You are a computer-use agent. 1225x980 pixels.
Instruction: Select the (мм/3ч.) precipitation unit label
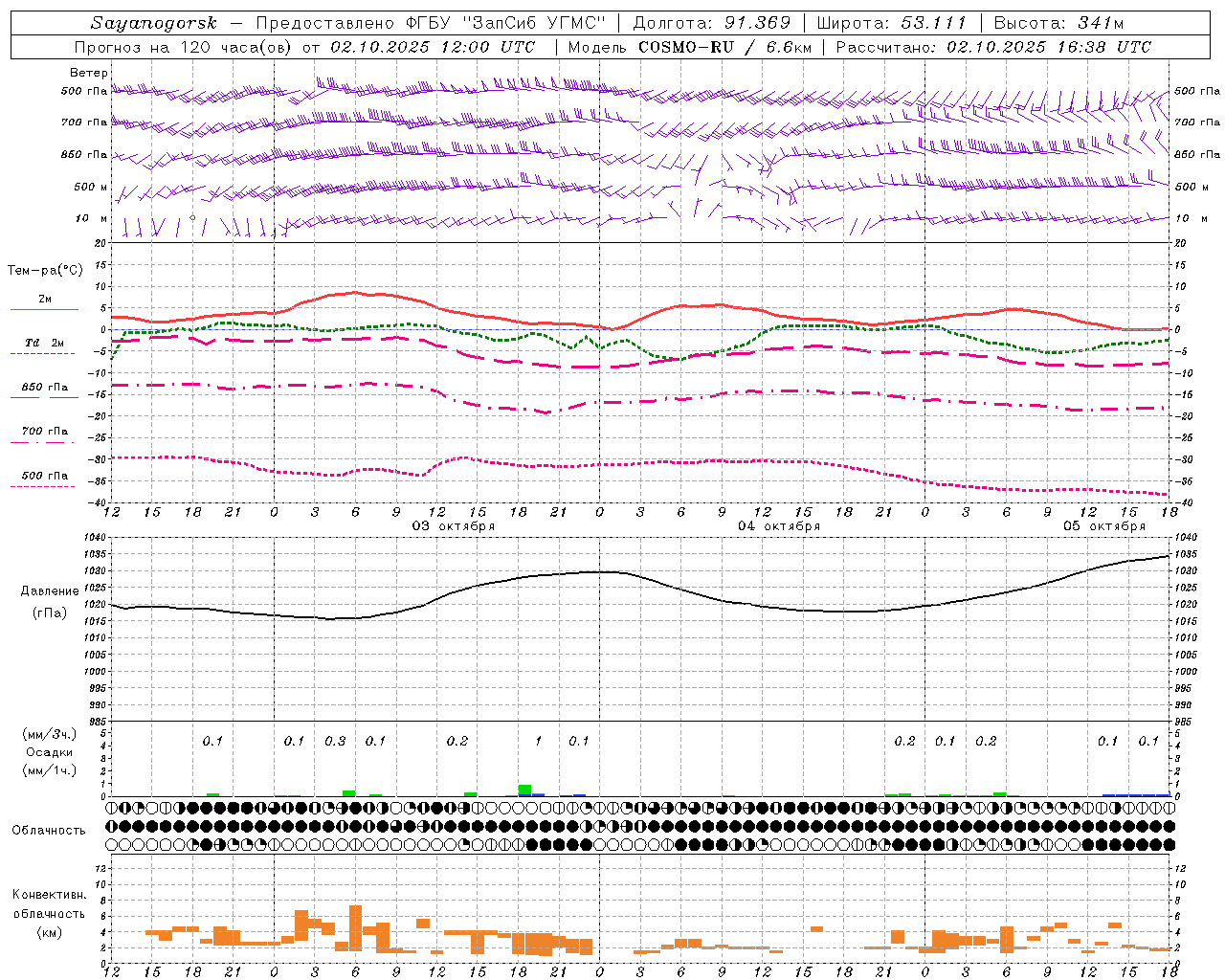tap(50, 734)
